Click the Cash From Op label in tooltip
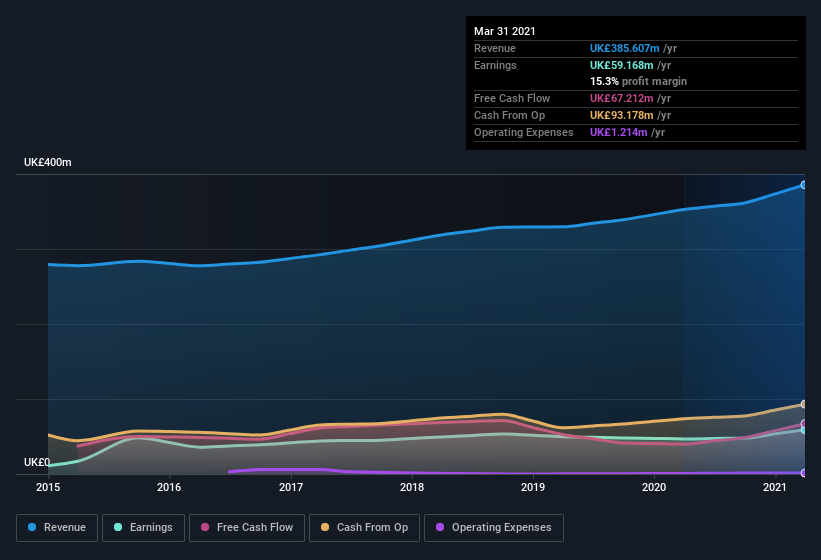The image size is (821, 560). pyautogui.click(x=509, y=115)
